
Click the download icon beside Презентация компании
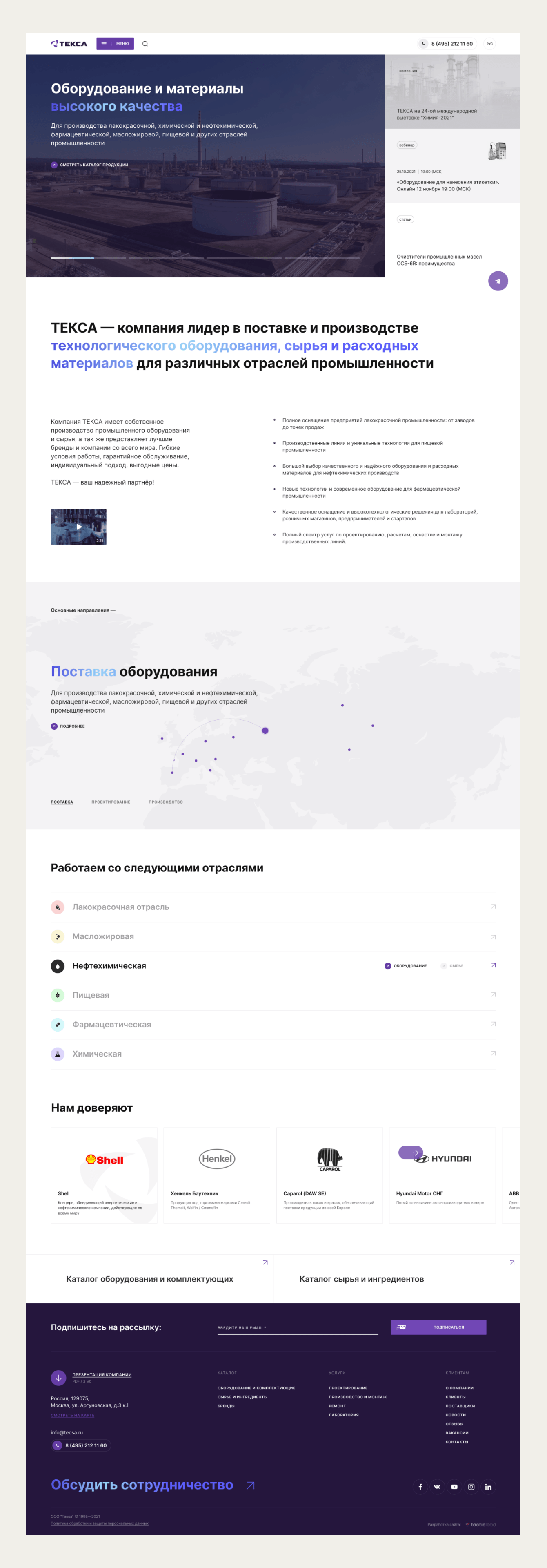click(x=58, y=1378)
